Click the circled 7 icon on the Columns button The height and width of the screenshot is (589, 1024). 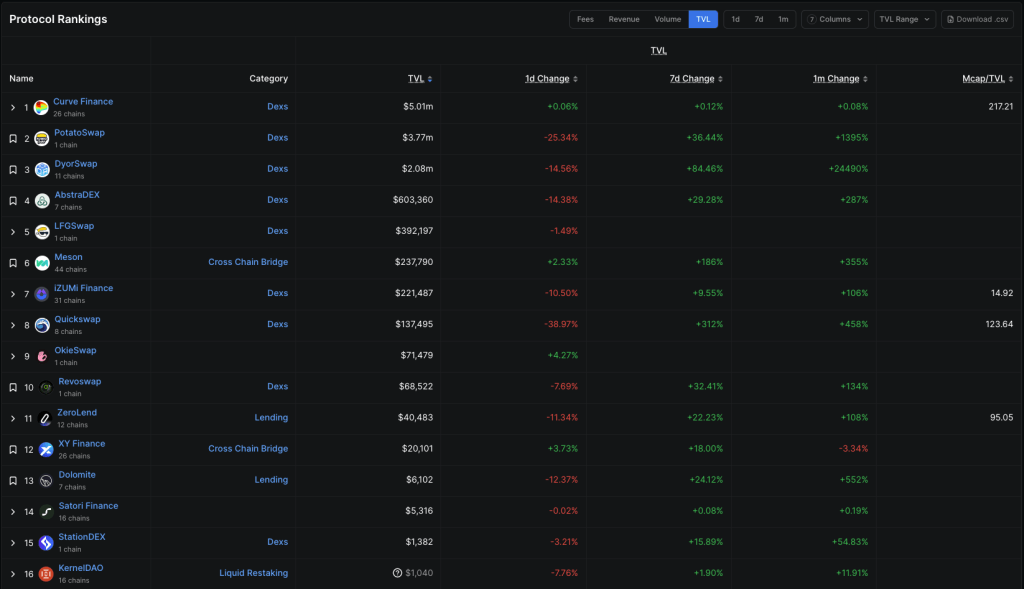pos(810,19)
